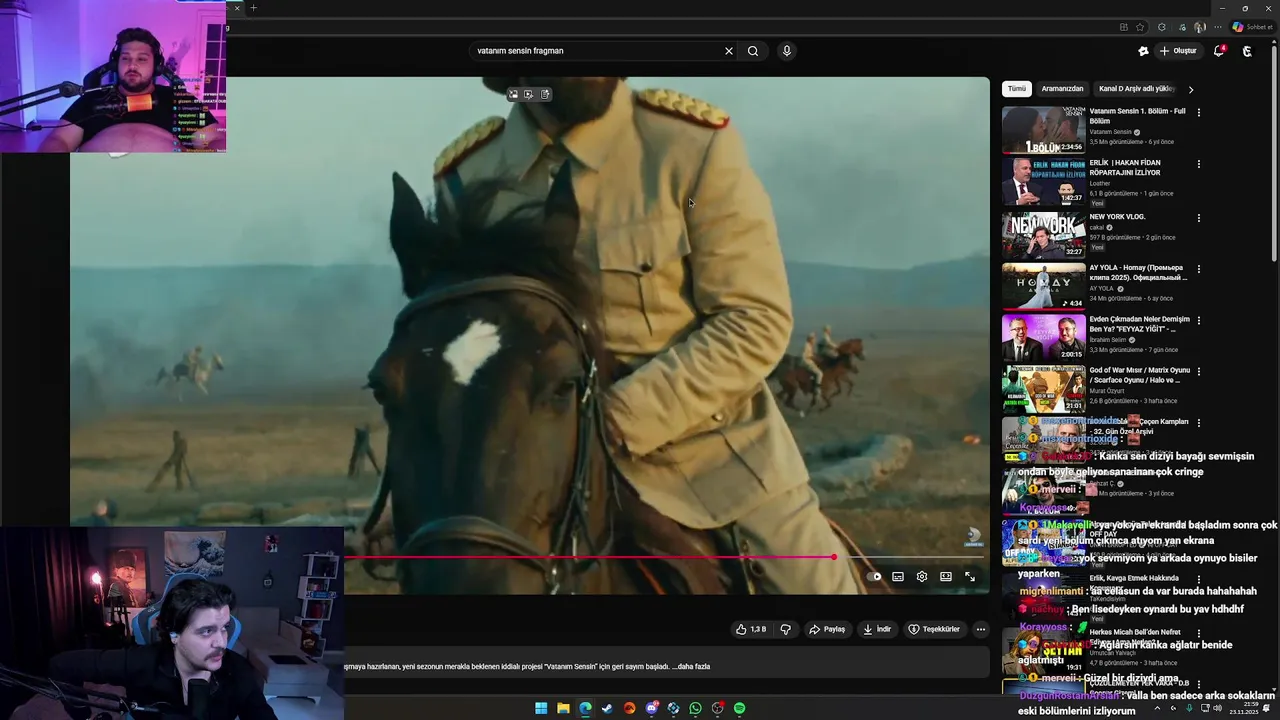Share video with Paylaş button

coord(827,629)
